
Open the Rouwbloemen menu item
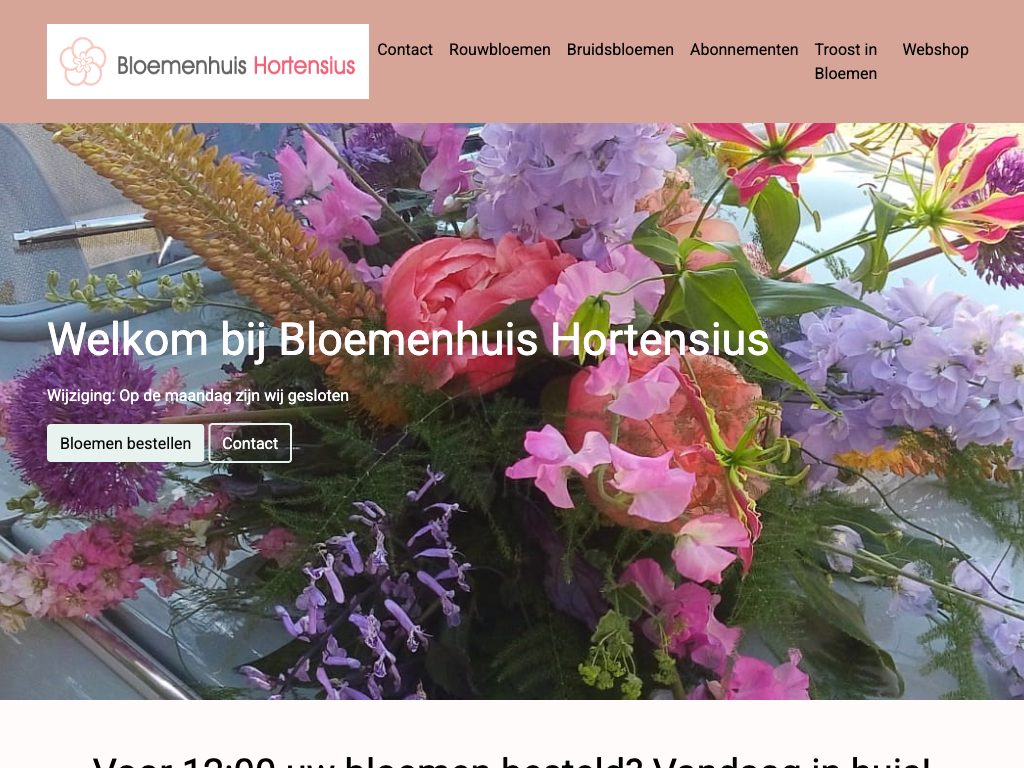[x=500, y=50]
